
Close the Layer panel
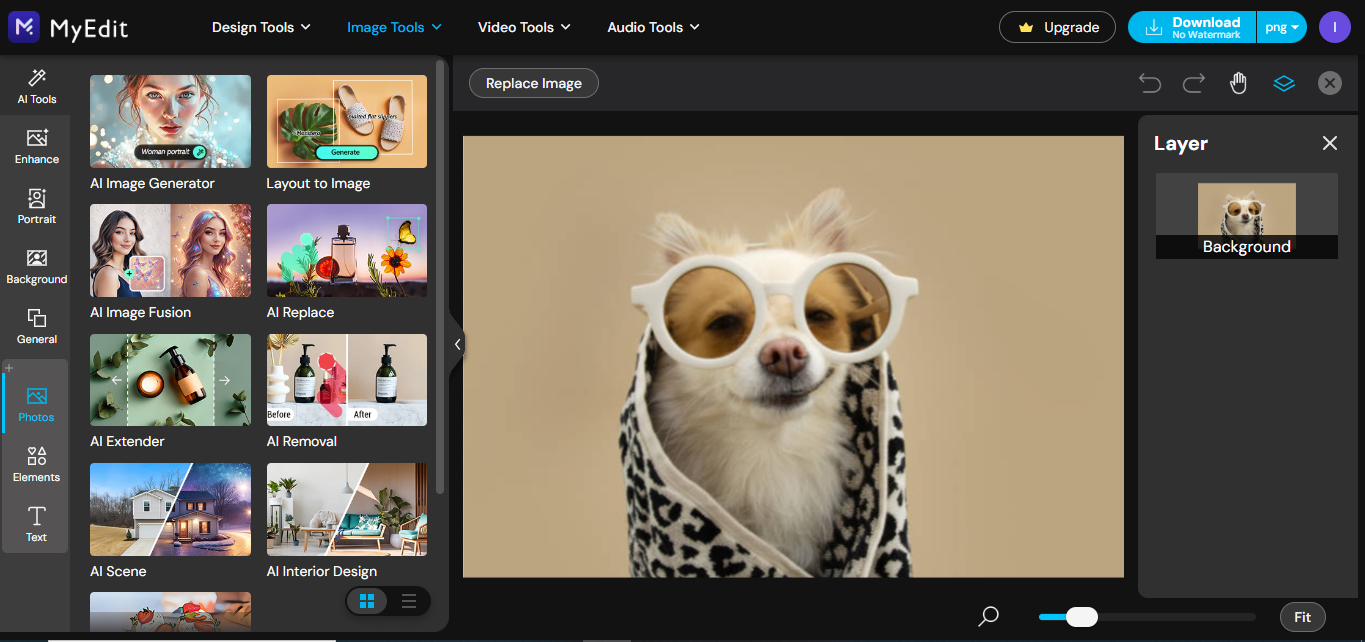click(1329, 143)
